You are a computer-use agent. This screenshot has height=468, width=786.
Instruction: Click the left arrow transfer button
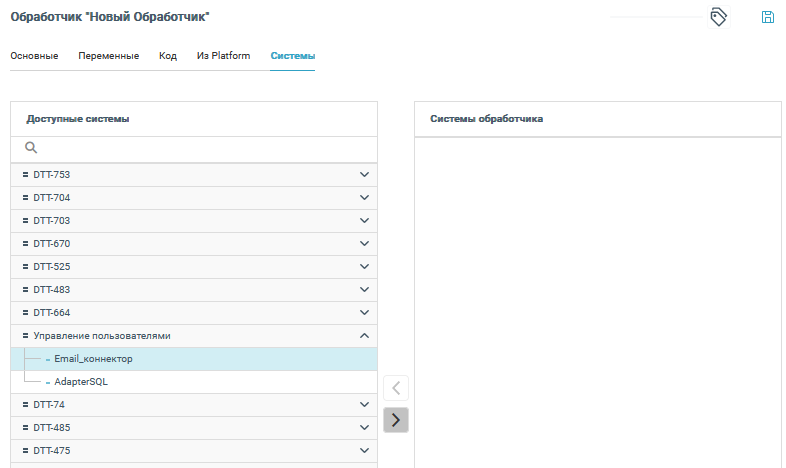[x=396, y=388]
